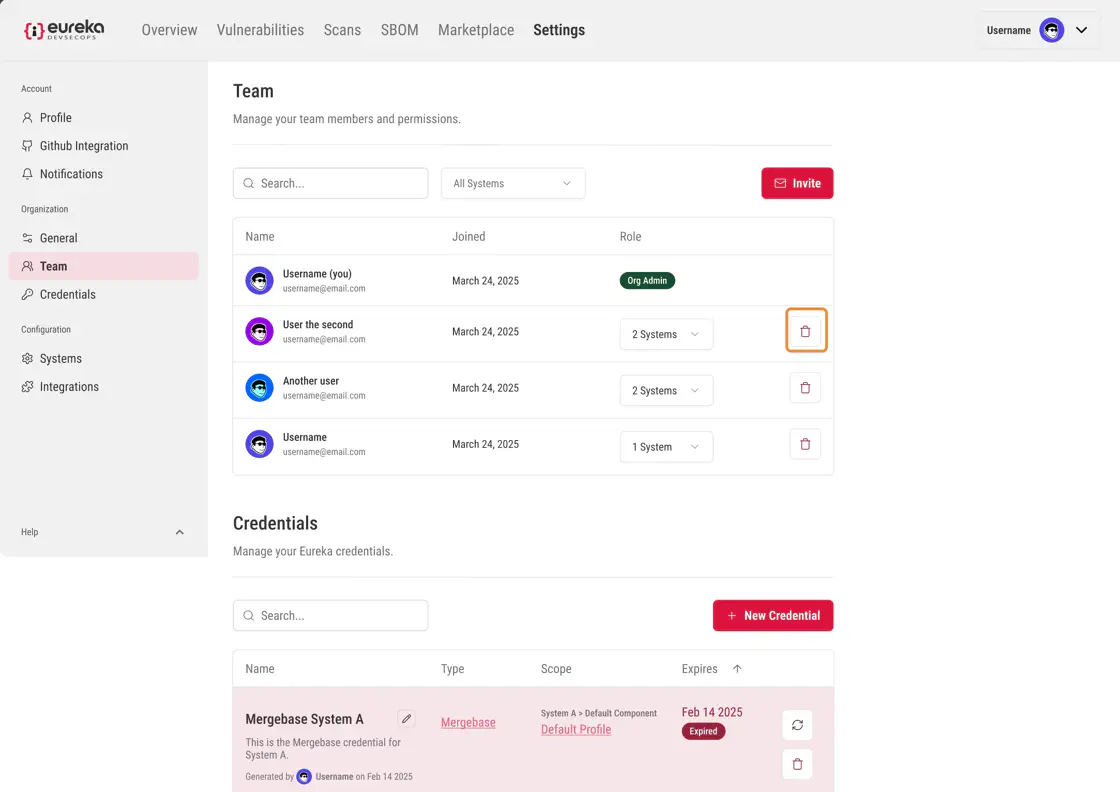Delete User the second from team
This screenshot has height=792, width=1120.
pyautogui.click(x=805, y=331)
